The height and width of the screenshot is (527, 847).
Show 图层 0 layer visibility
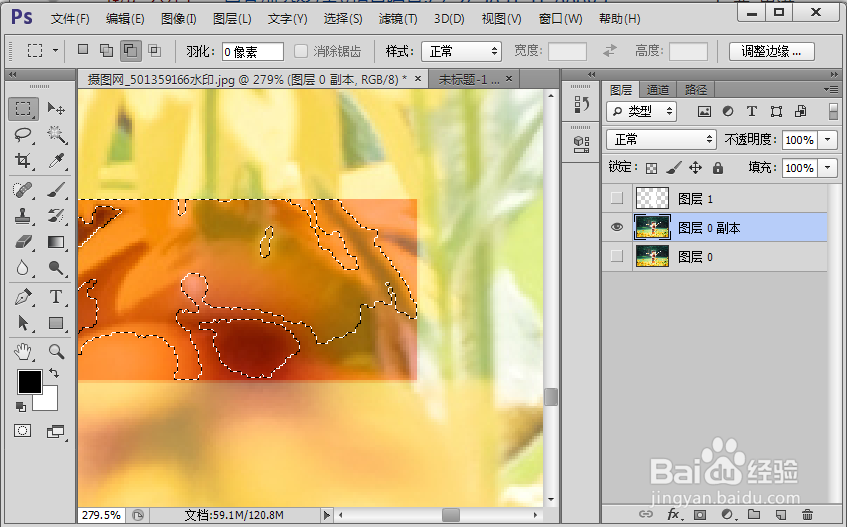616,256
